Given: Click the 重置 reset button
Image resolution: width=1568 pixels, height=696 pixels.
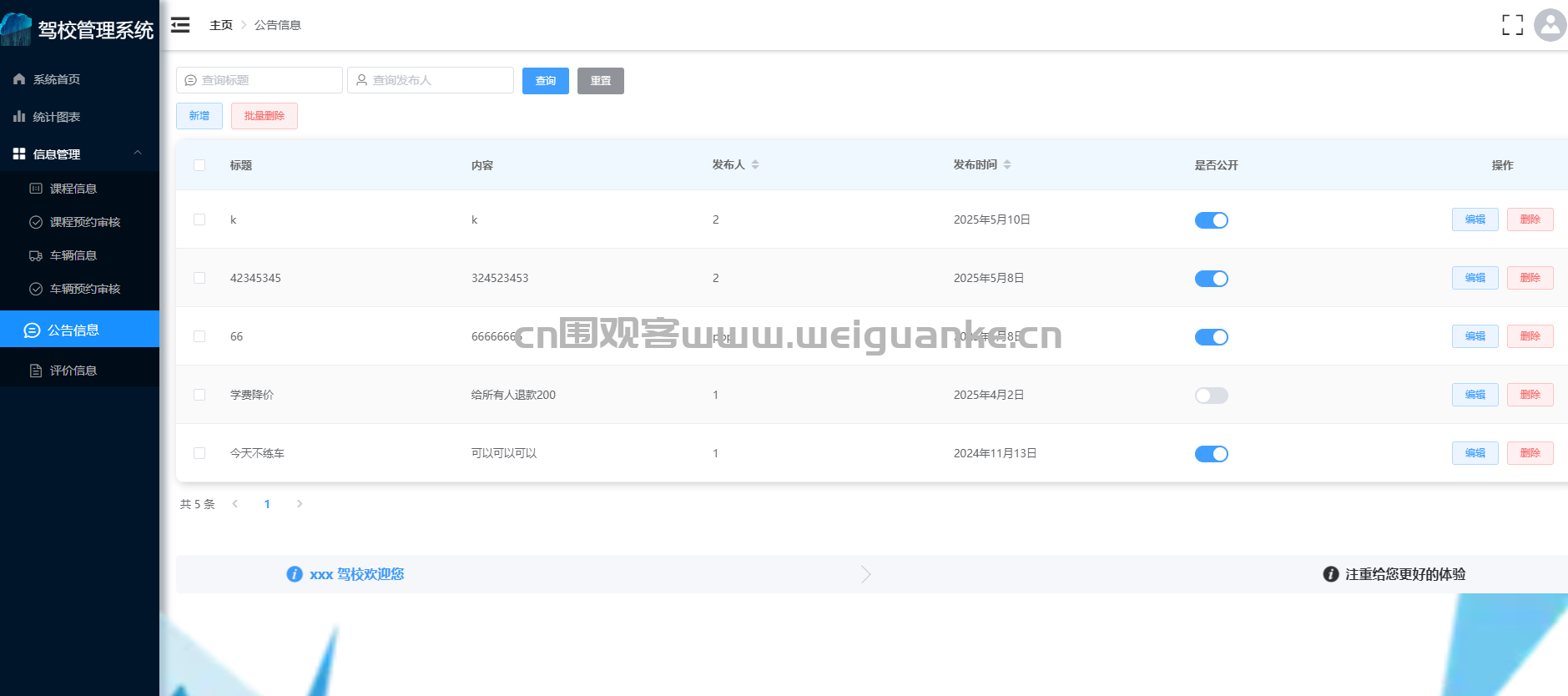Looking at the screenshot, I should coord(601,81).
